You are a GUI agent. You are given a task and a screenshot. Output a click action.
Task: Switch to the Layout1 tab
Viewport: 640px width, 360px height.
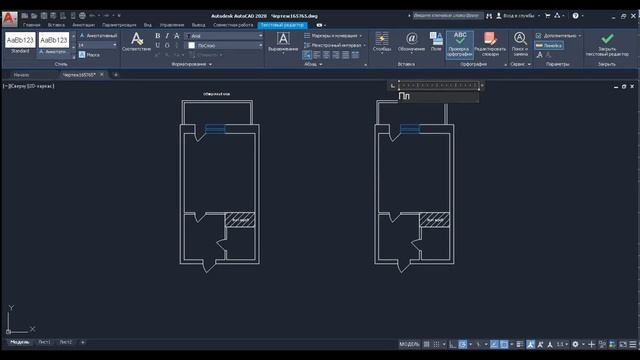(44, 342)
